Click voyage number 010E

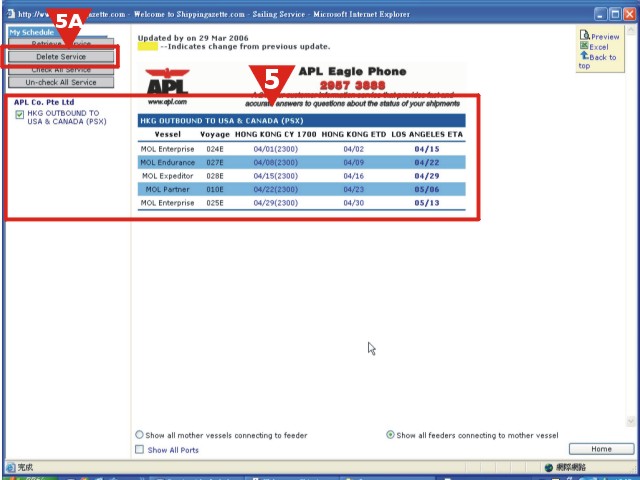tap(215, 189)
